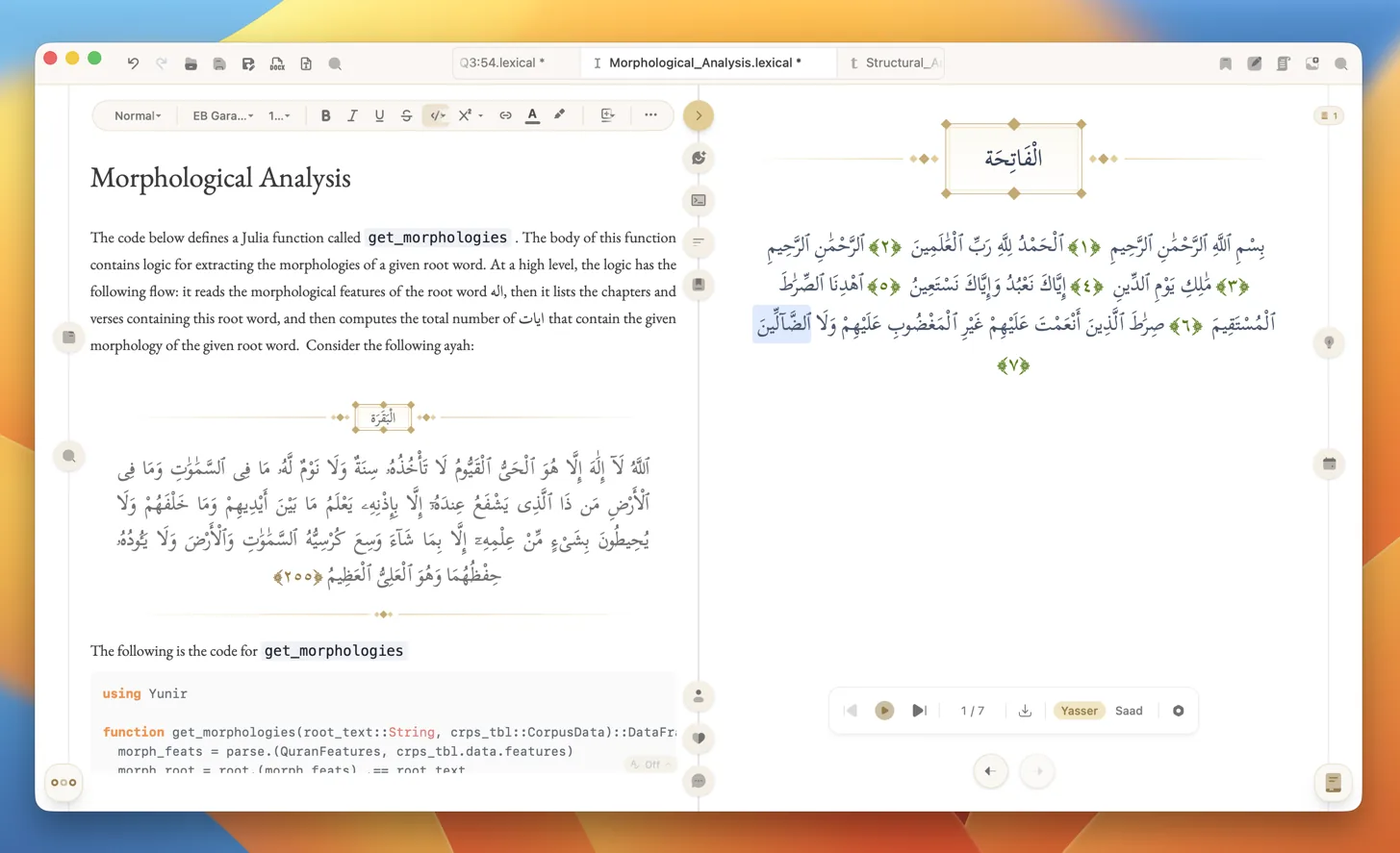
Task: Click the text document export icon
Action: 306,63
